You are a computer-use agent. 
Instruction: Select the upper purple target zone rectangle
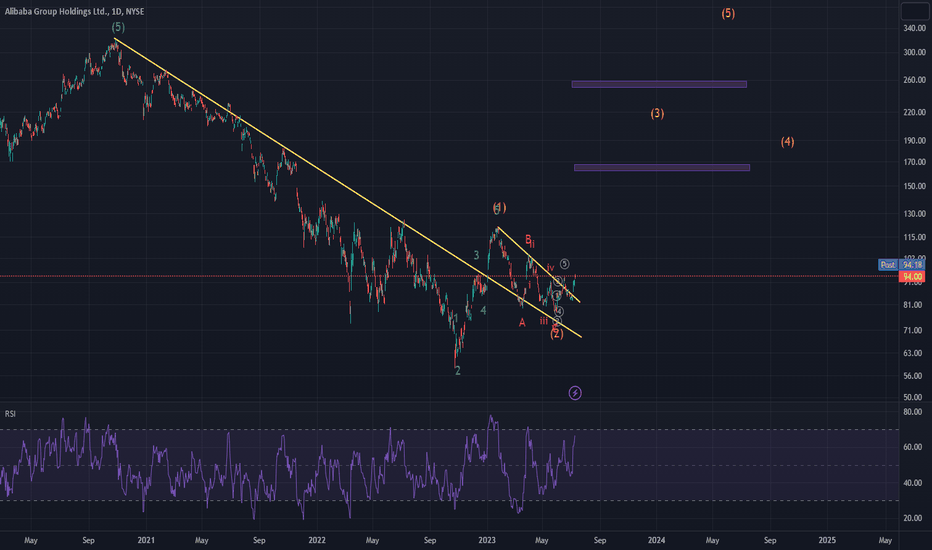pos(659,84)
